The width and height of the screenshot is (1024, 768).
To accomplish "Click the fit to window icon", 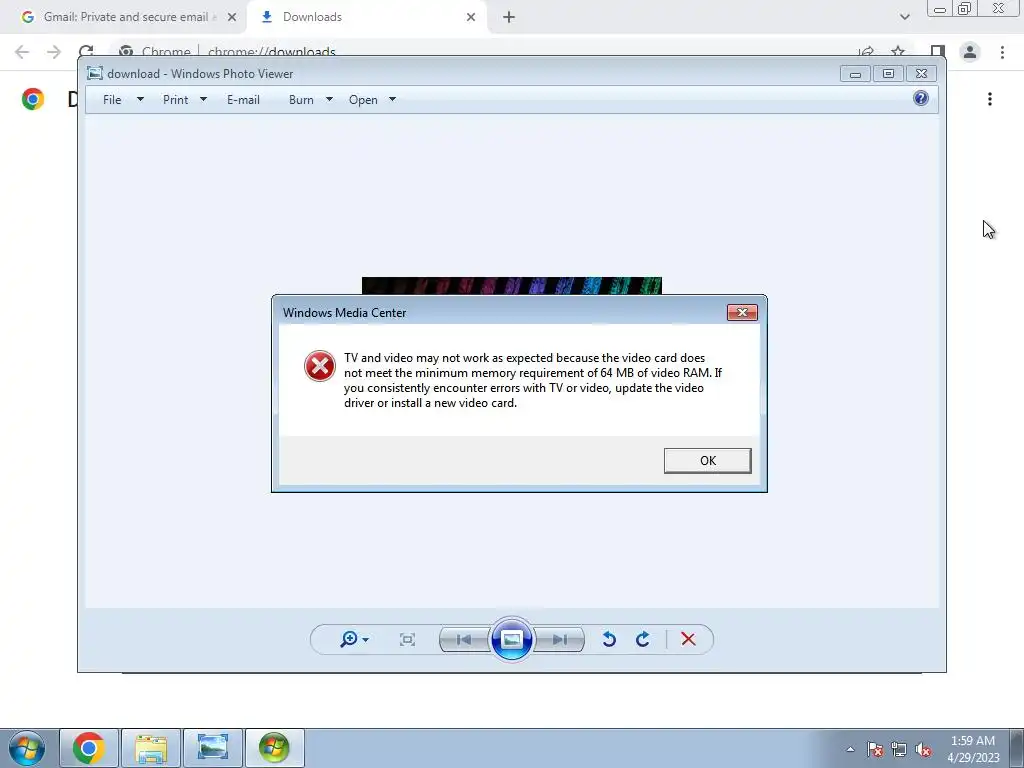I will pos(408,639).
